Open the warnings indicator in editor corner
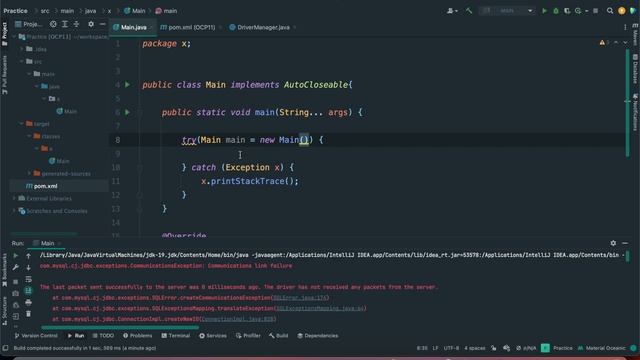 pos(604,42)
